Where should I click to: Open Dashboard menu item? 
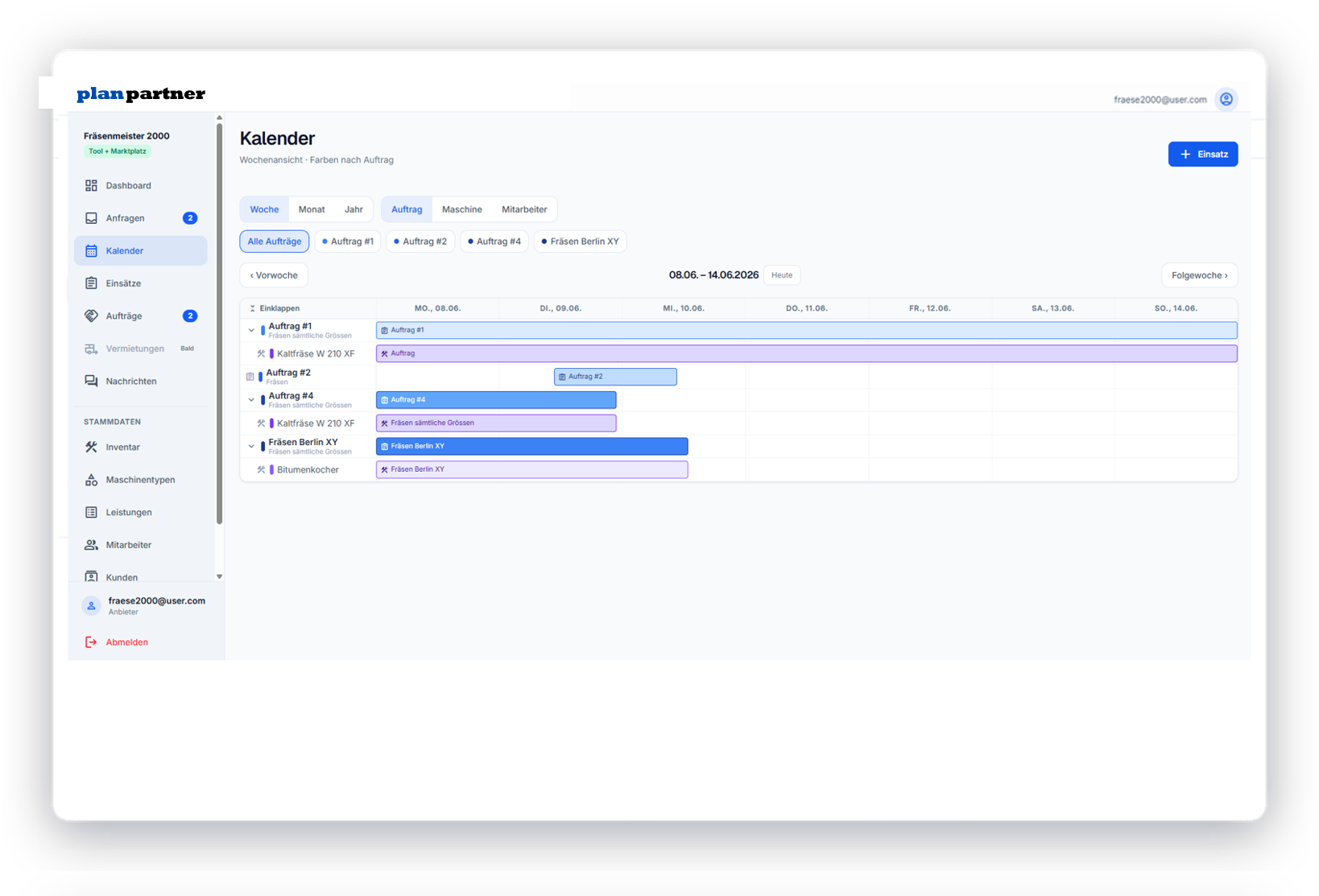141,185
